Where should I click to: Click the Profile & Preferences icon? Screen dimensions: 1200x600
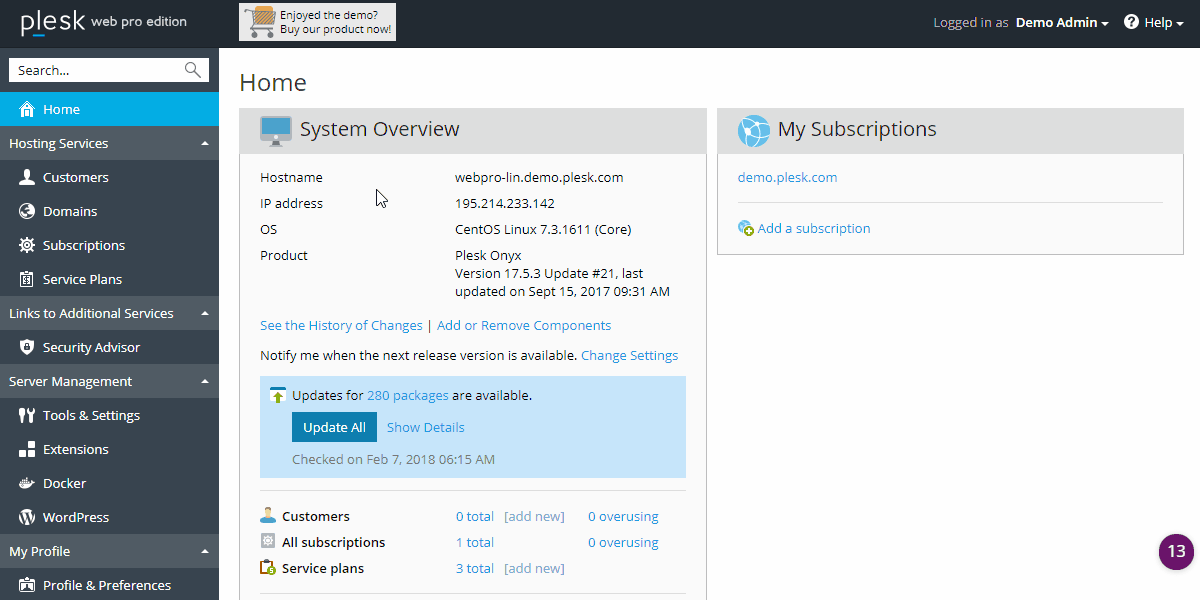pos(27,585)
